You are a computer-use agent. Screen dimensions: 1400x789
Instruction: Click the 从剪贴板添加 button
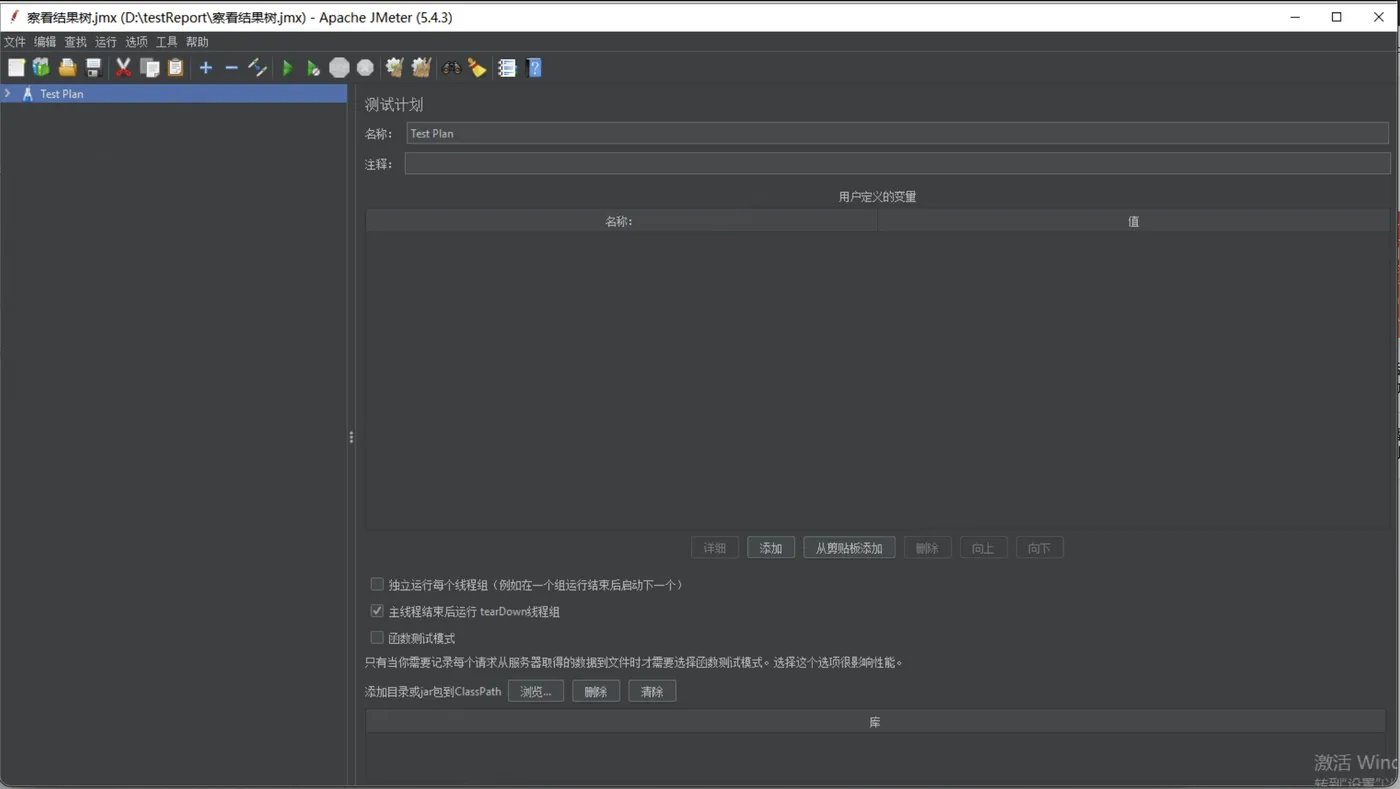point(849,548)
